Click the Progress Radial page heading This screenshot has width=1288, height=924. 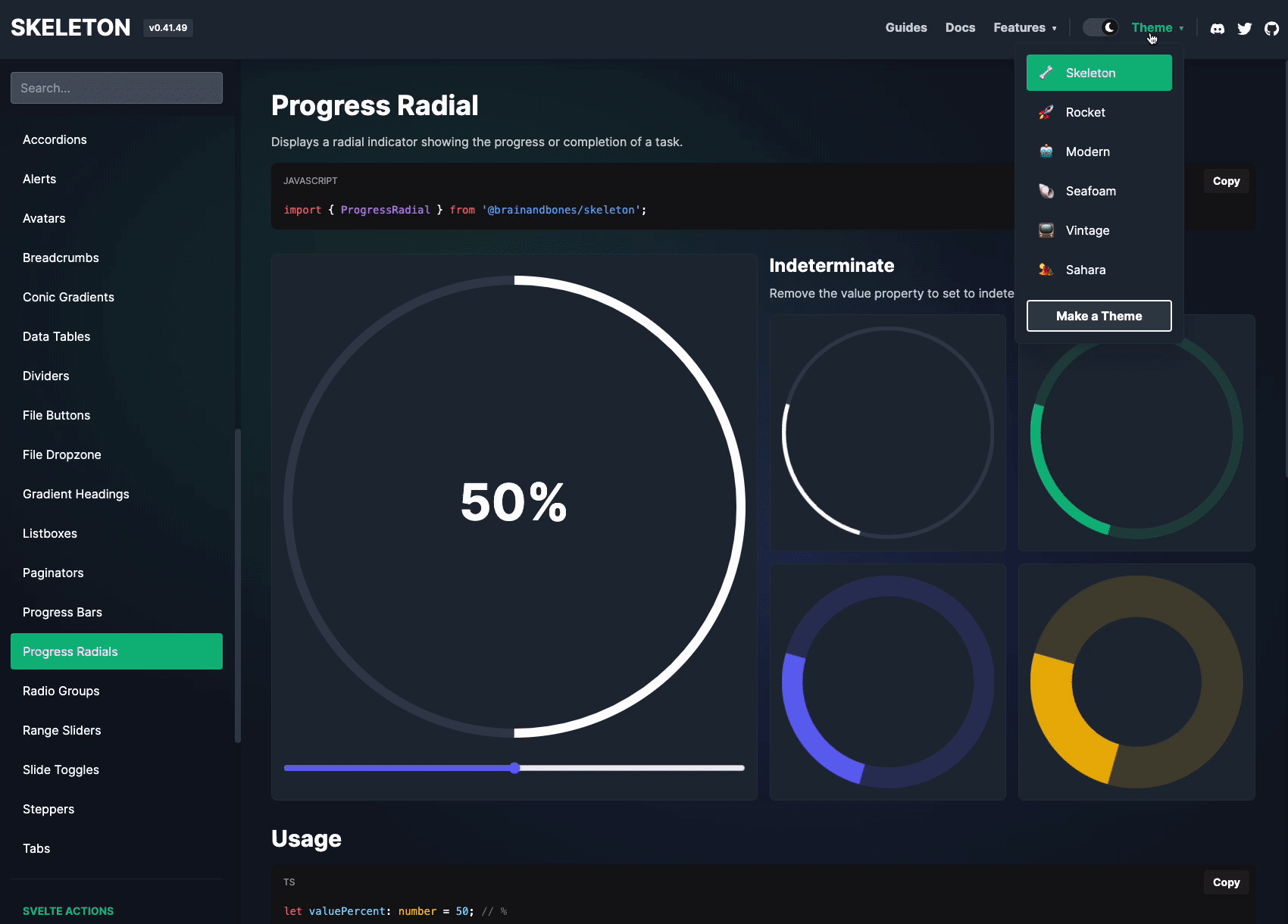point(374,105)
